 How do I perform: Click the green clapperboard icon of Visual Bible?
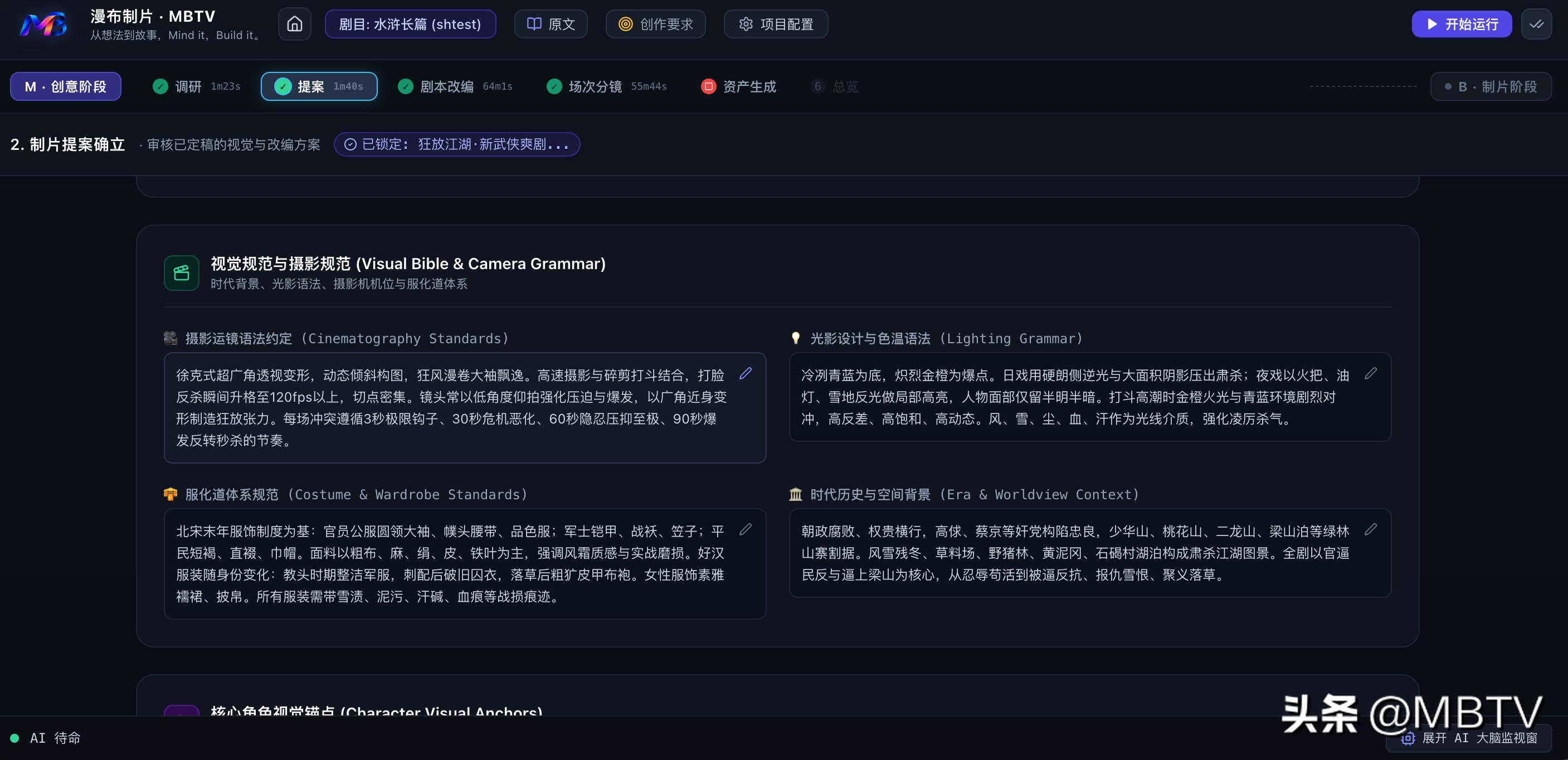pos(182,272)
